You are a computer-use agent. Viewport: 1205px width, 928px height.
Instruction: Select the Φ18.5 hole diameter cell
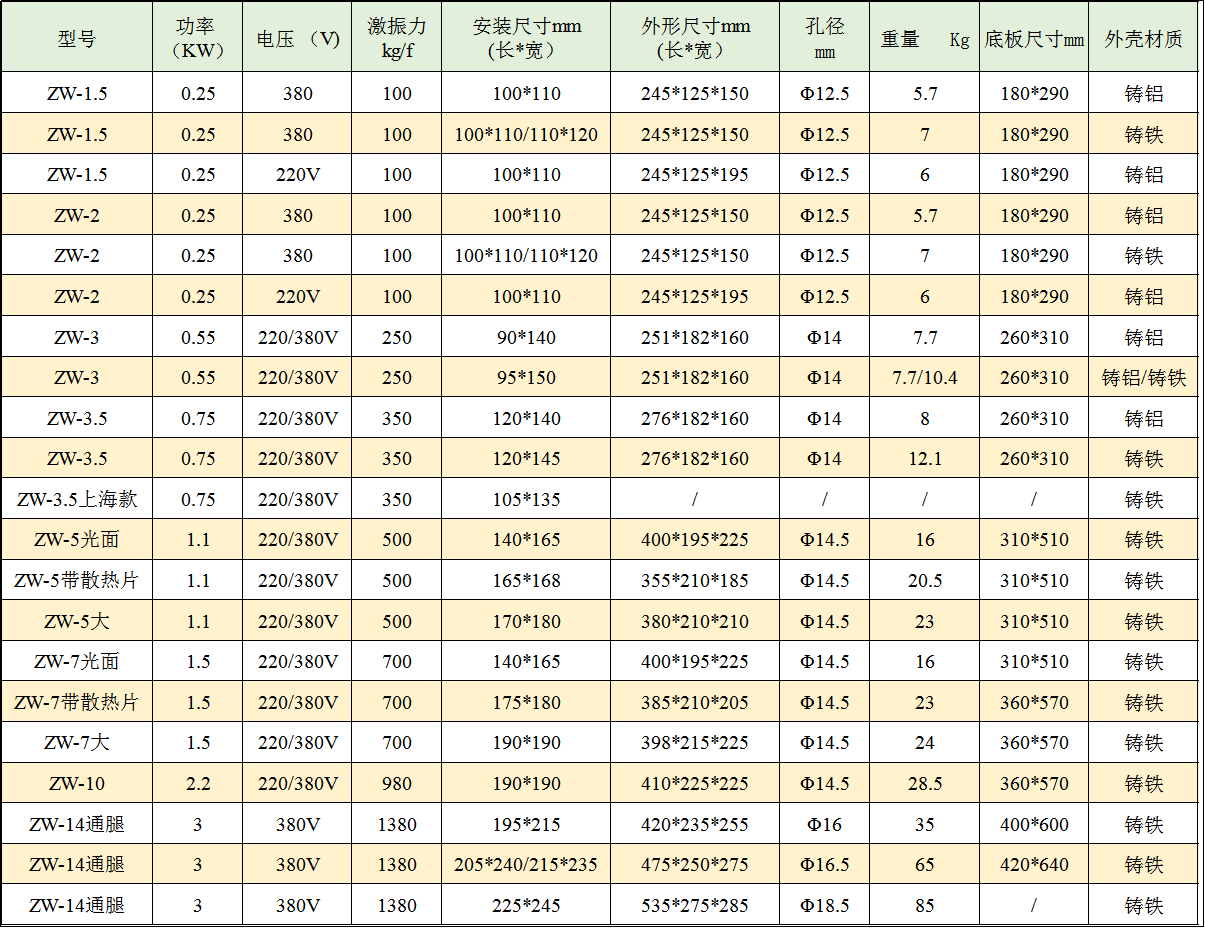824,905
